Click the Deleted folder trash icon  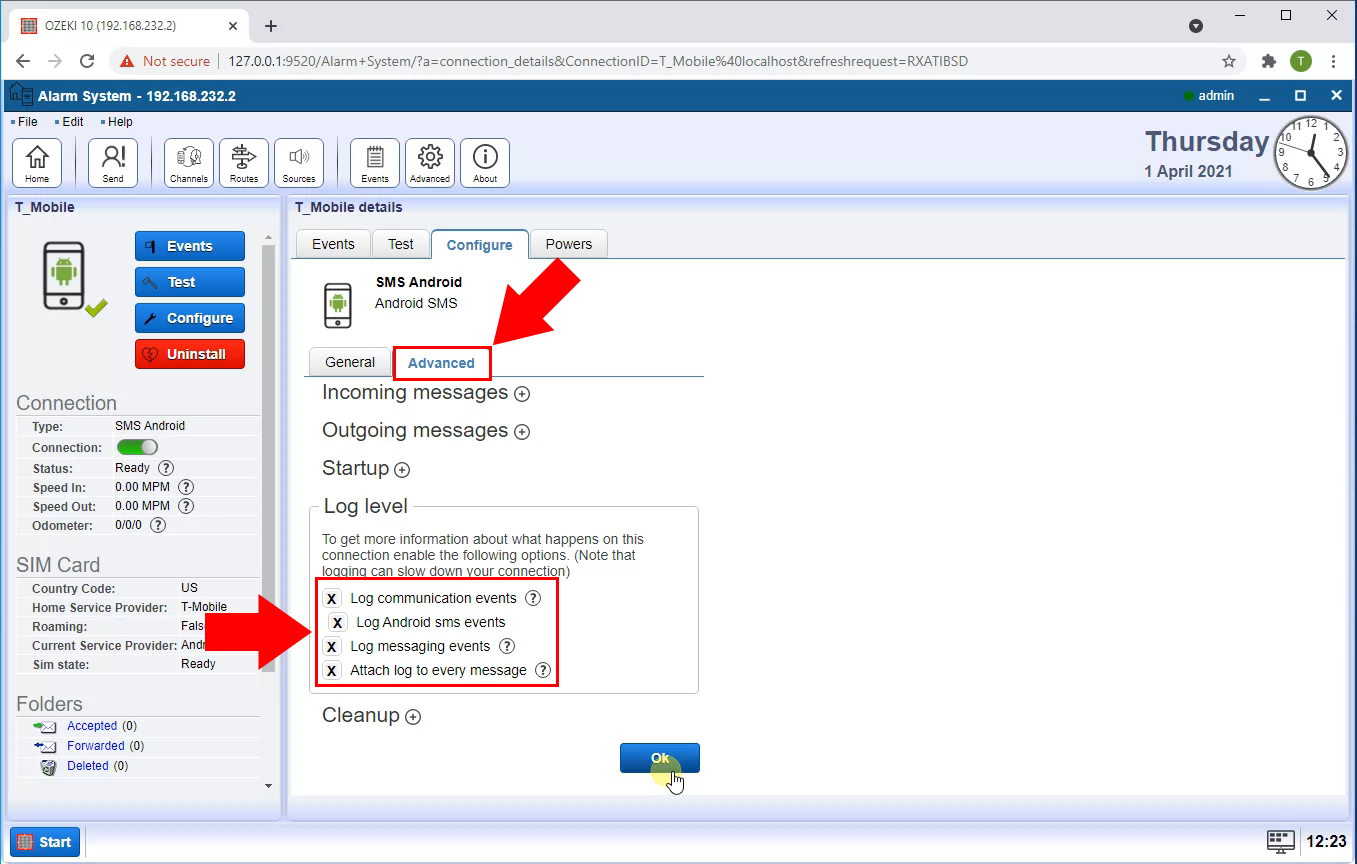[48, 767]
